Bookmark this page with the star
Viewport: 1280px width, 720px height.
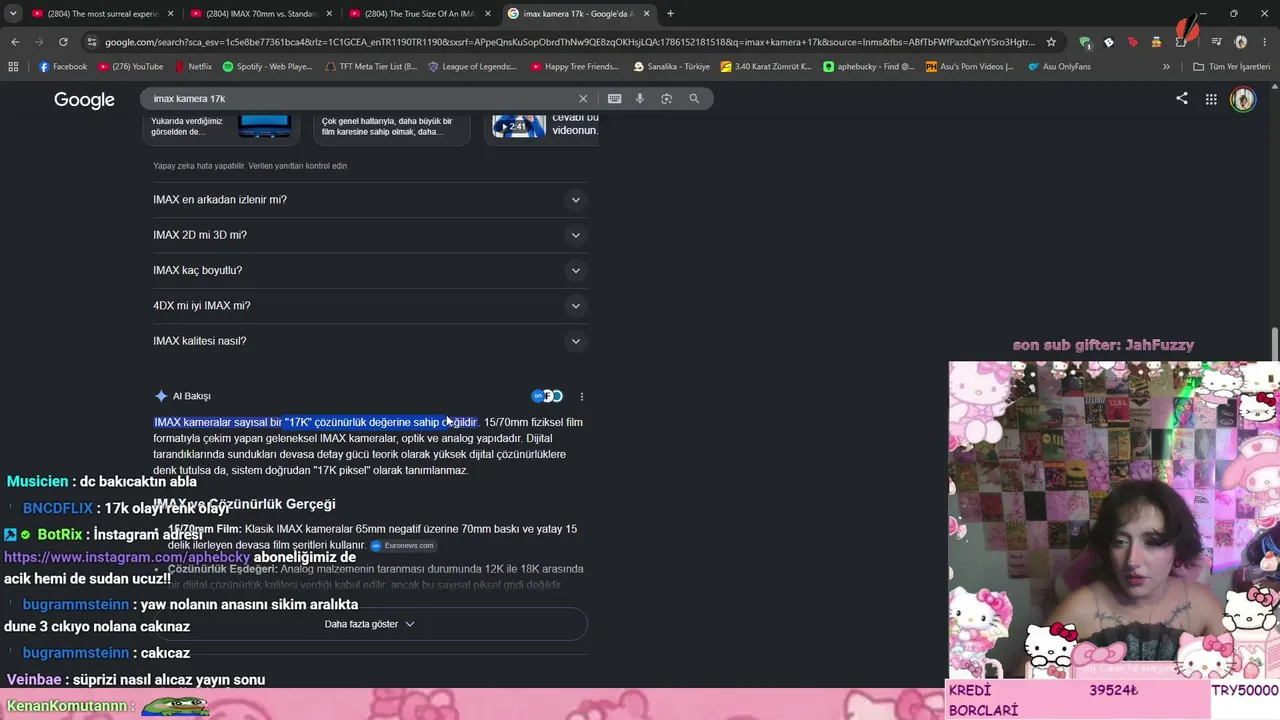[1051, 42]
